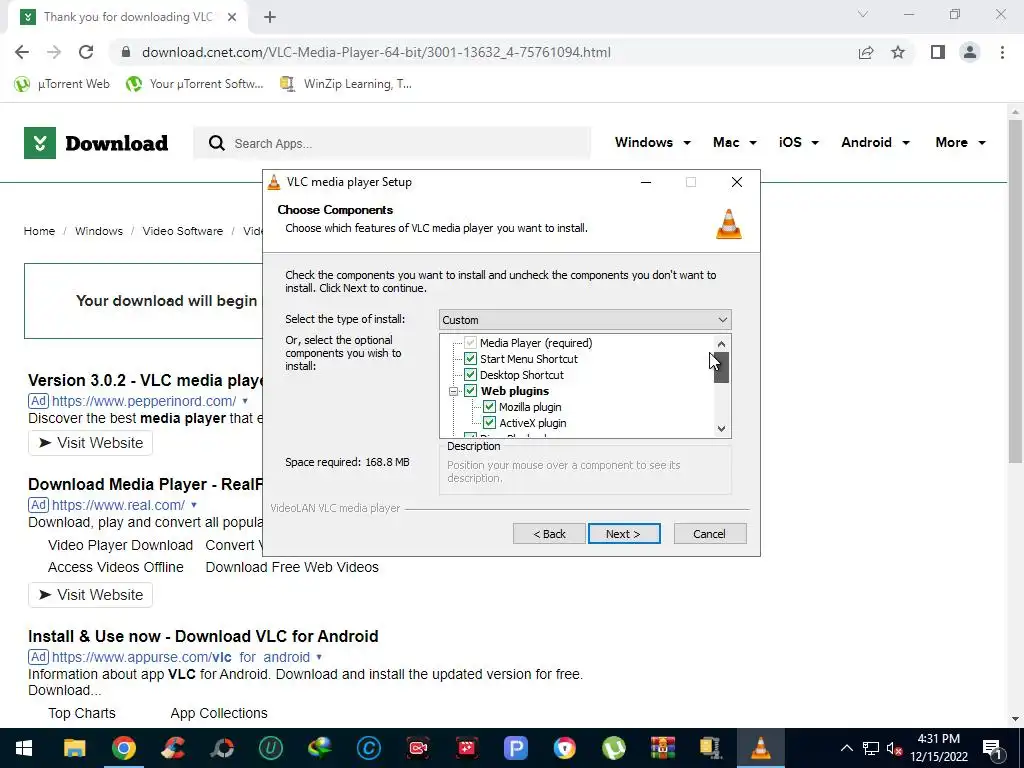Open 'Install & Use now' VLC Android ad
1024x768 pixels.
pos(203,636)
